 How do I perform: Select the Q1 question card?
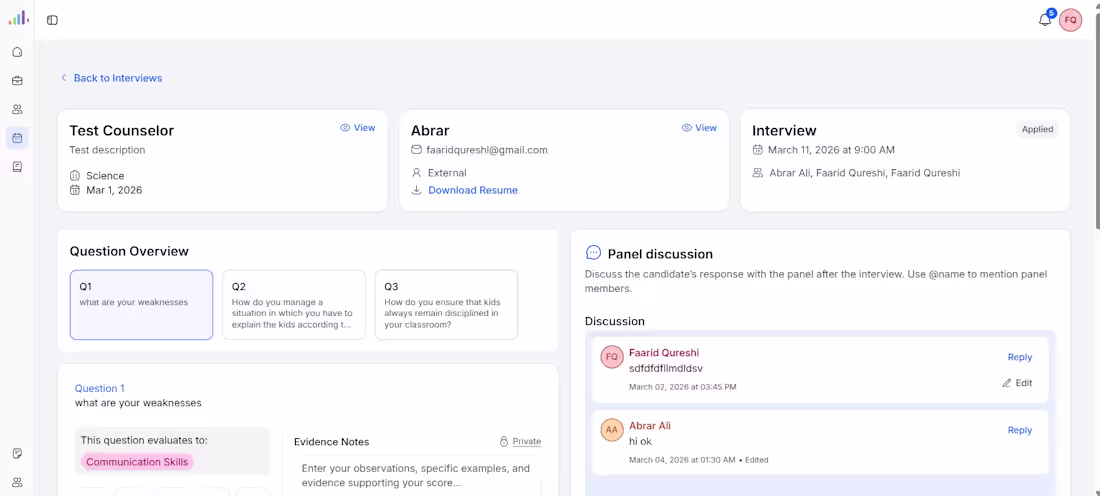pyautogui.click(x=142, y=305)
